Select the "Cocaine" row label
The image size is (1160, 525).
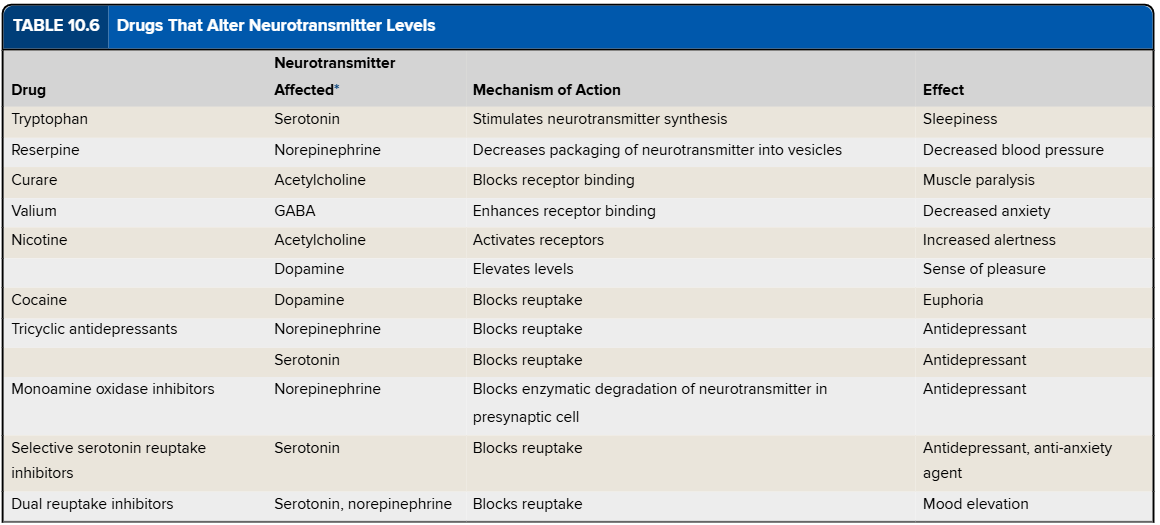click(x=39, y=300)
